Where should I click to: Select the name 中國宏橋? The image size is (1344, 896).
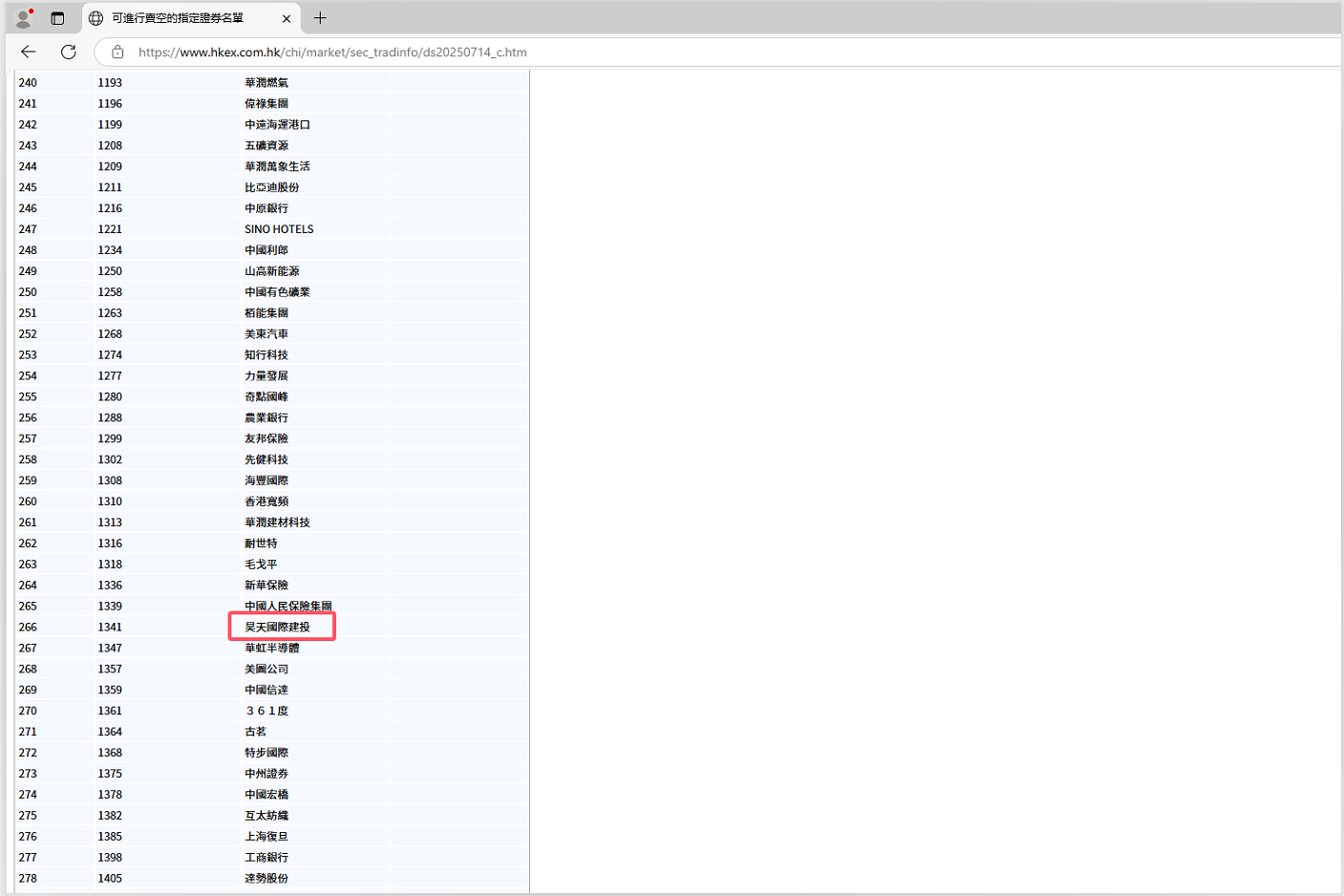point(267,796)
